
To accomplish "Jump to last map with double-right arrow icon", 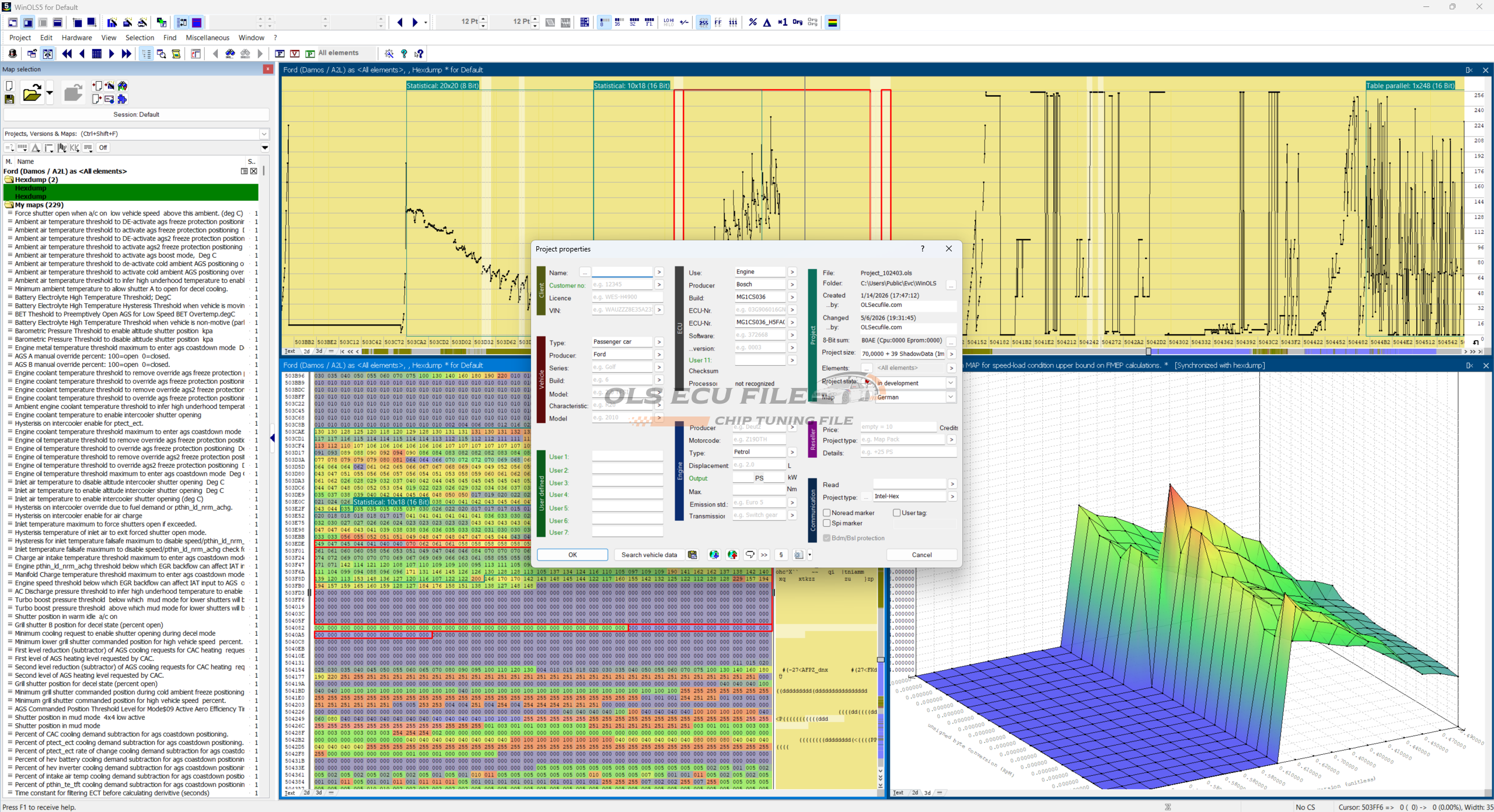I will point(127,54).
